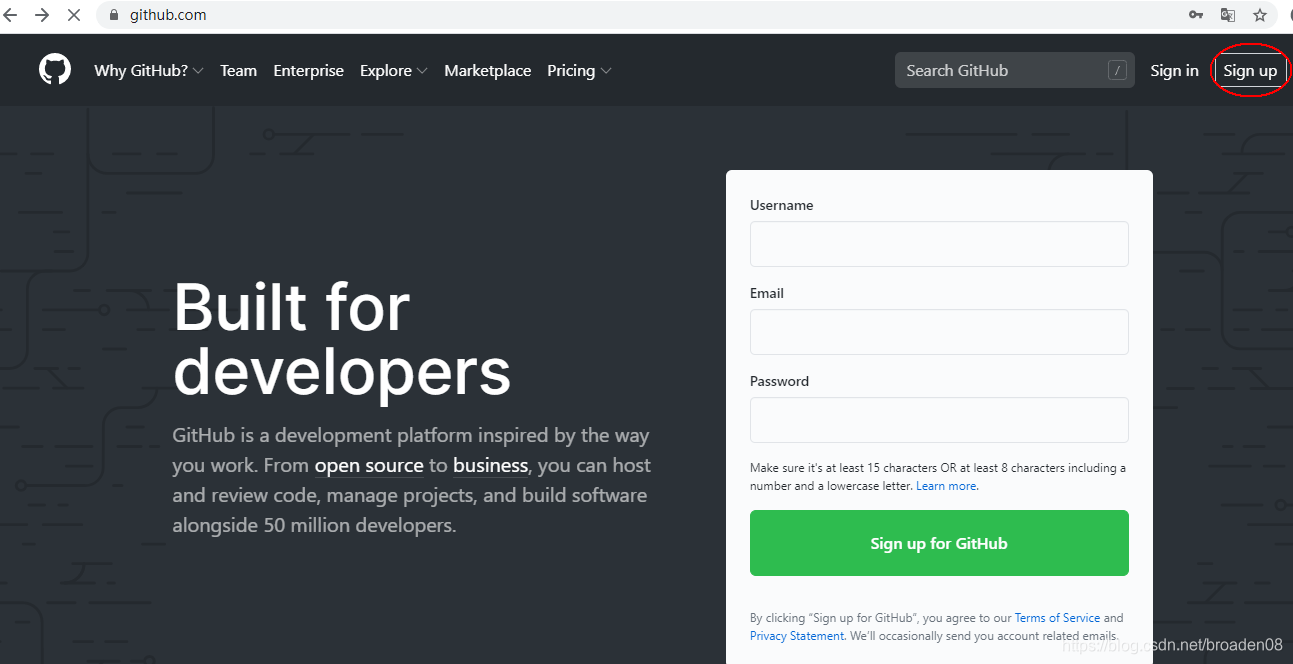Expand the Explore dropdown menu
The image size is (1293, 664).
(394, 70)
